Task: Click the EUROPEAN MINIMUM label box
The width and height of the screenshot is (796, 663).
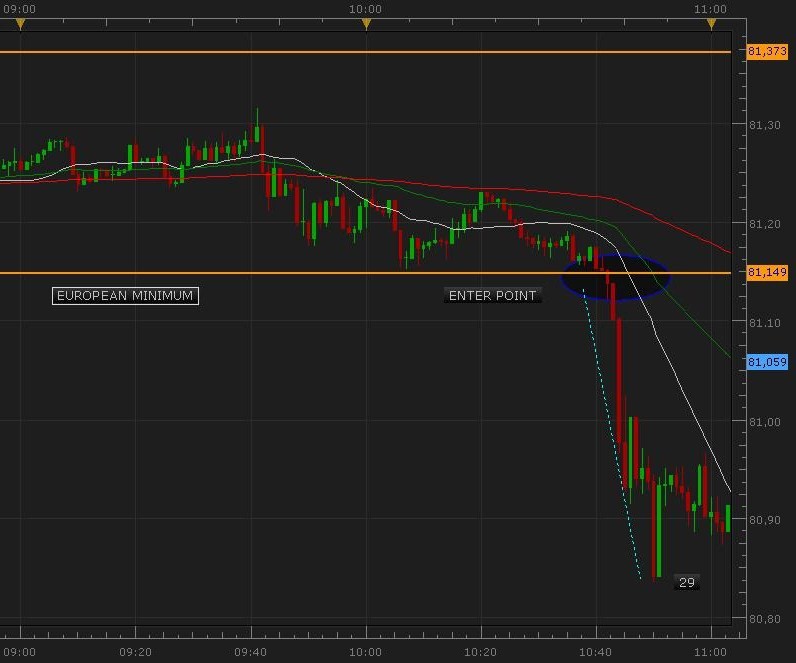Action: point(125,295)
